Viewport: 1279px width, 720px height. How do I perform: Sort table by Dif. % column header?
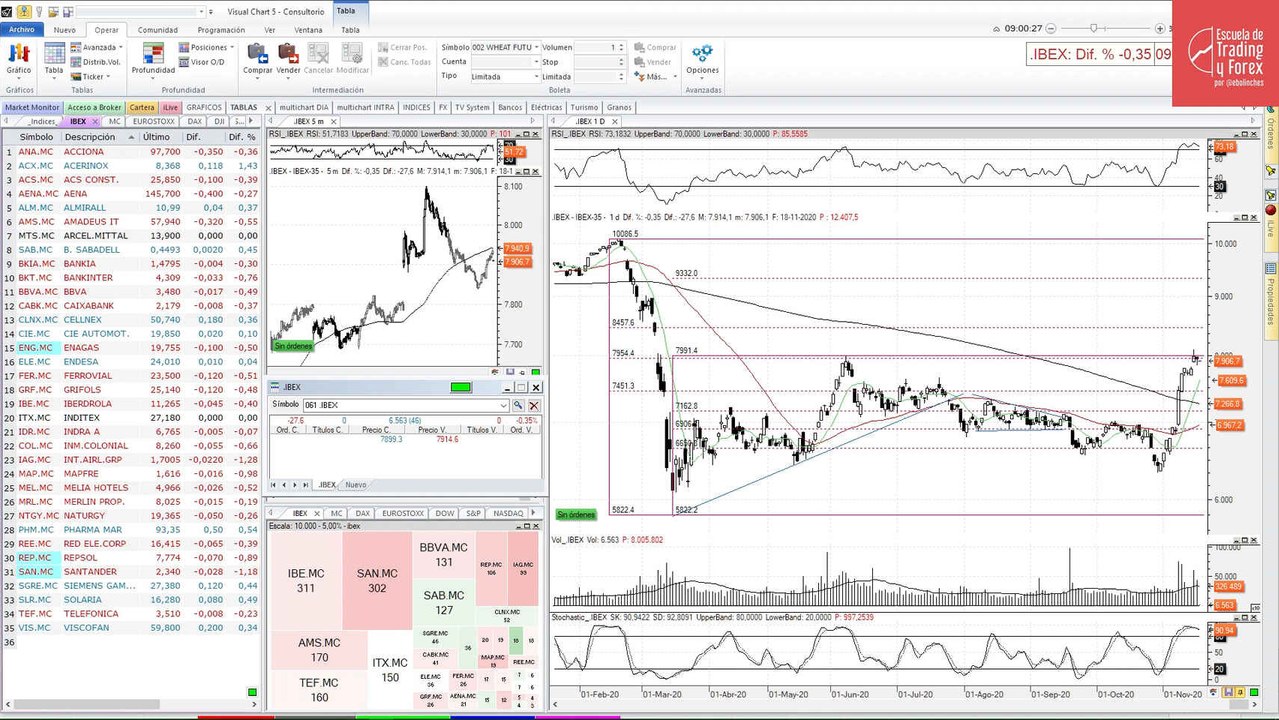(242, 136)
